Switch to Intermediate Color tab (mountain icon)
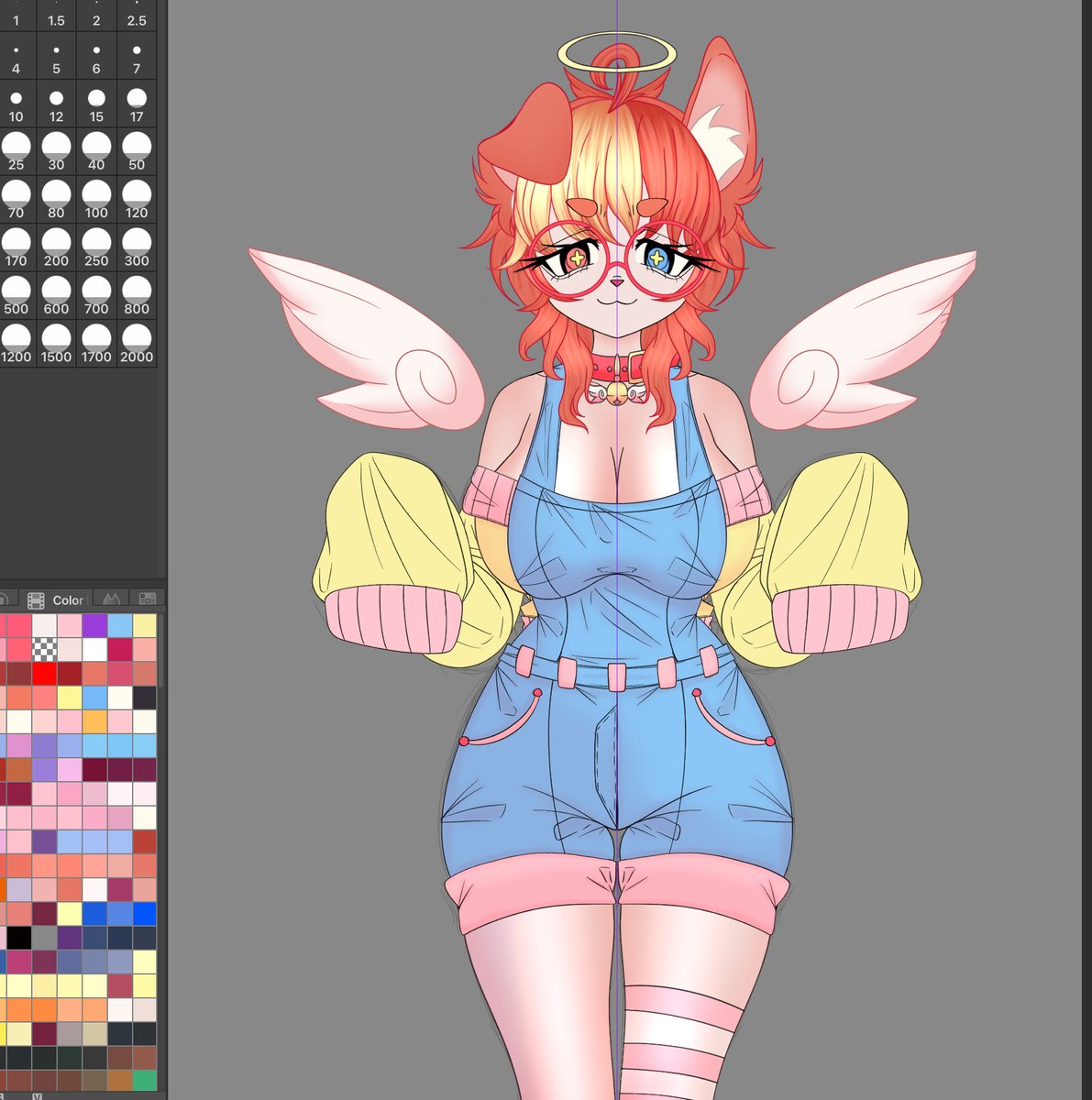The height and width of the screenshot is (1100, 1092). [x=112, y=599]
